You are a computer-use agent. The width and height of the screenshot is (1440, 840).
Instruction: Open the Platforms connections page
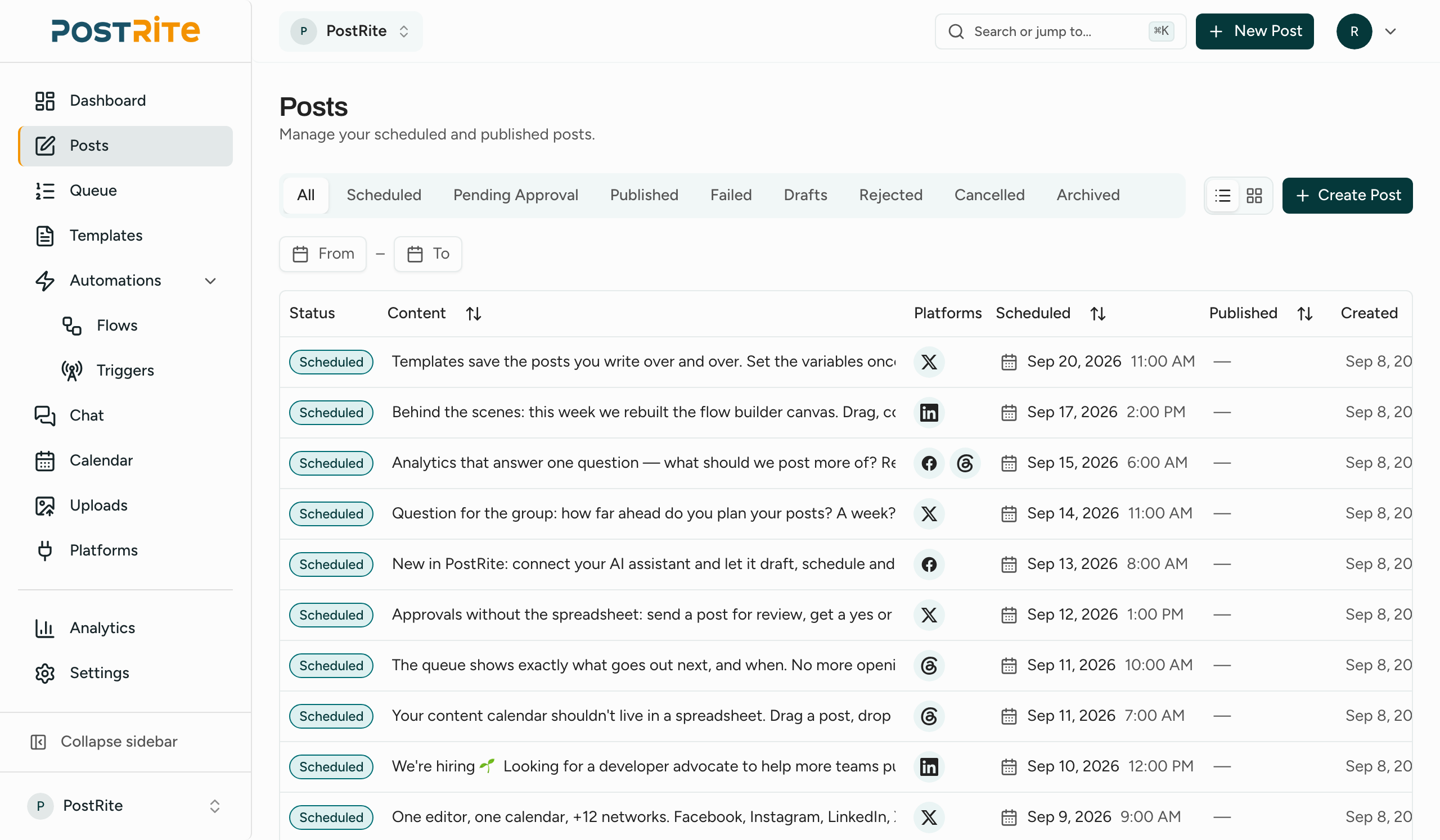coord(125,550)
